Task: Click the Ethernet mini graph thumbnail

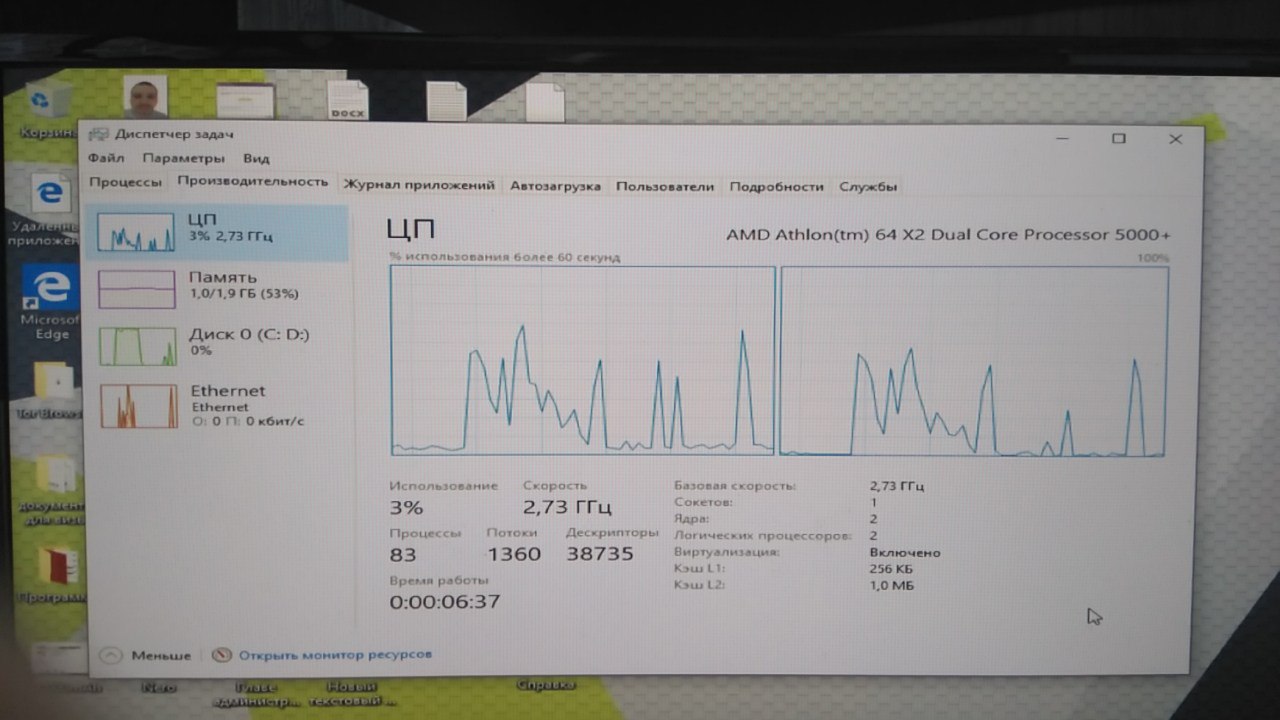Action: [x=139, y=406]
